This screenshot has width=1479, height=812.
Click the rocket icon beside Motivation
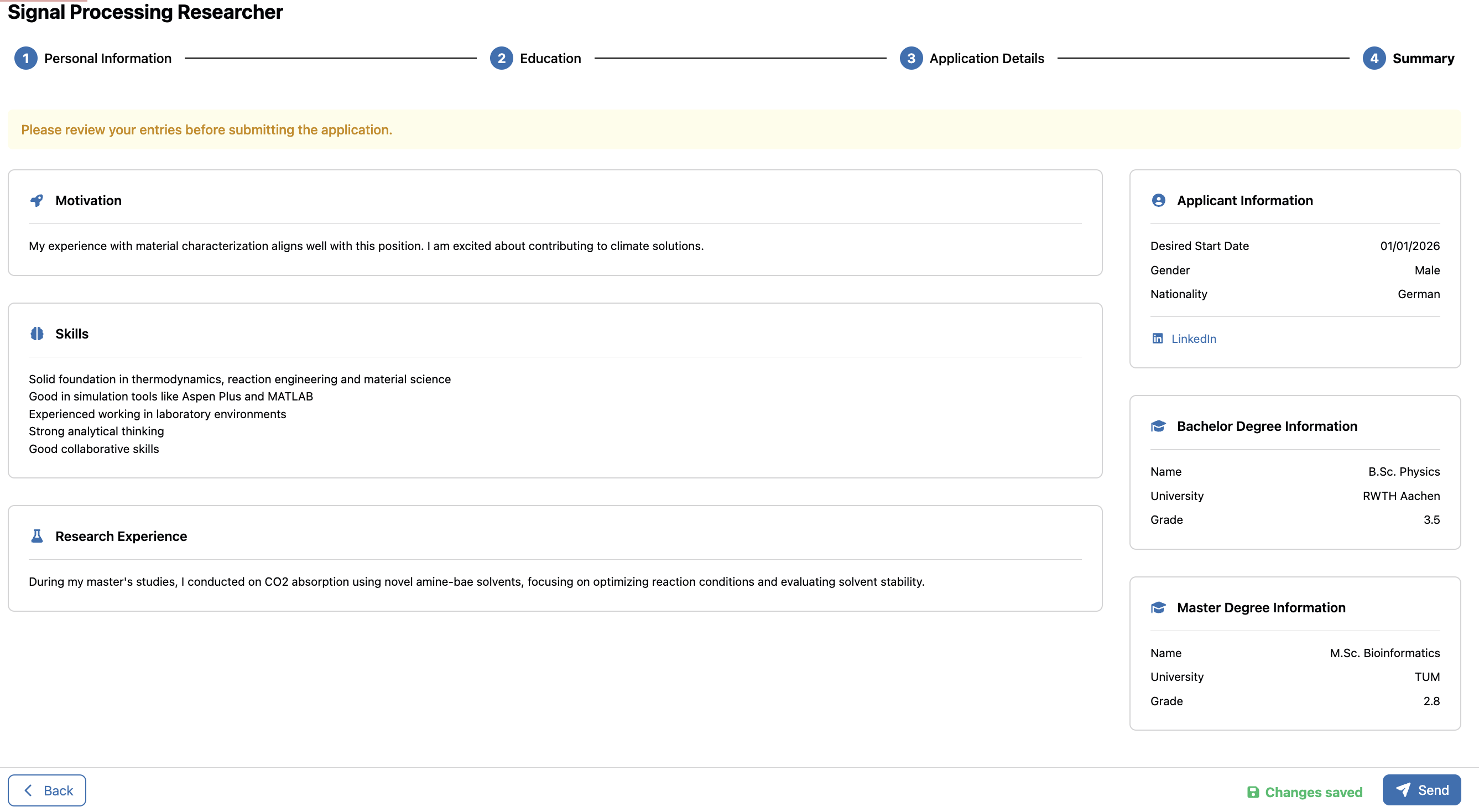(x=37, y=200)
